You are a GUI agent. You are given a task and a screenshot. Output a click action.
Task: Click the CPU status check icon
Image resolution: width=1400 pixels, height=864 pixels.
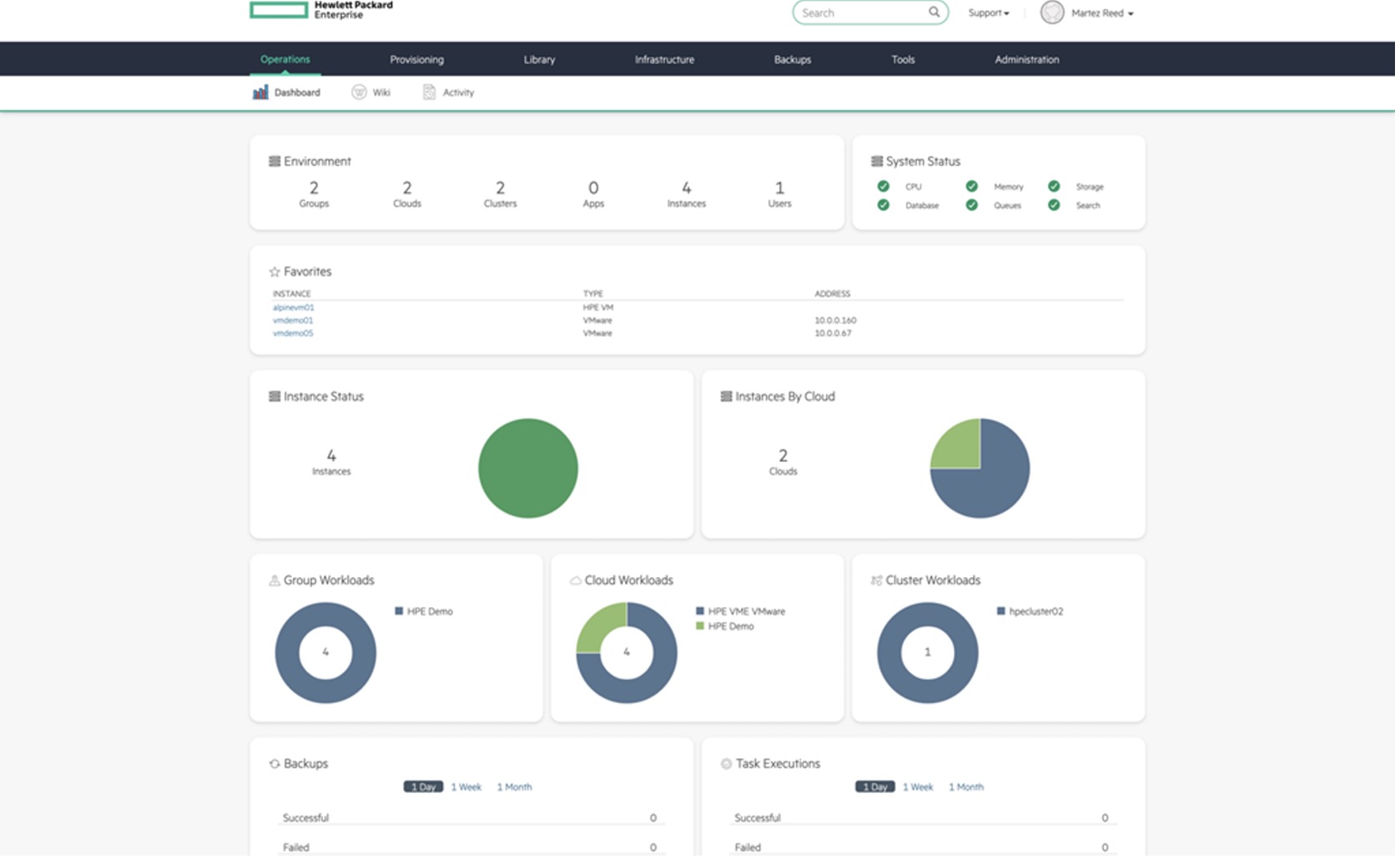click(883, 187)
